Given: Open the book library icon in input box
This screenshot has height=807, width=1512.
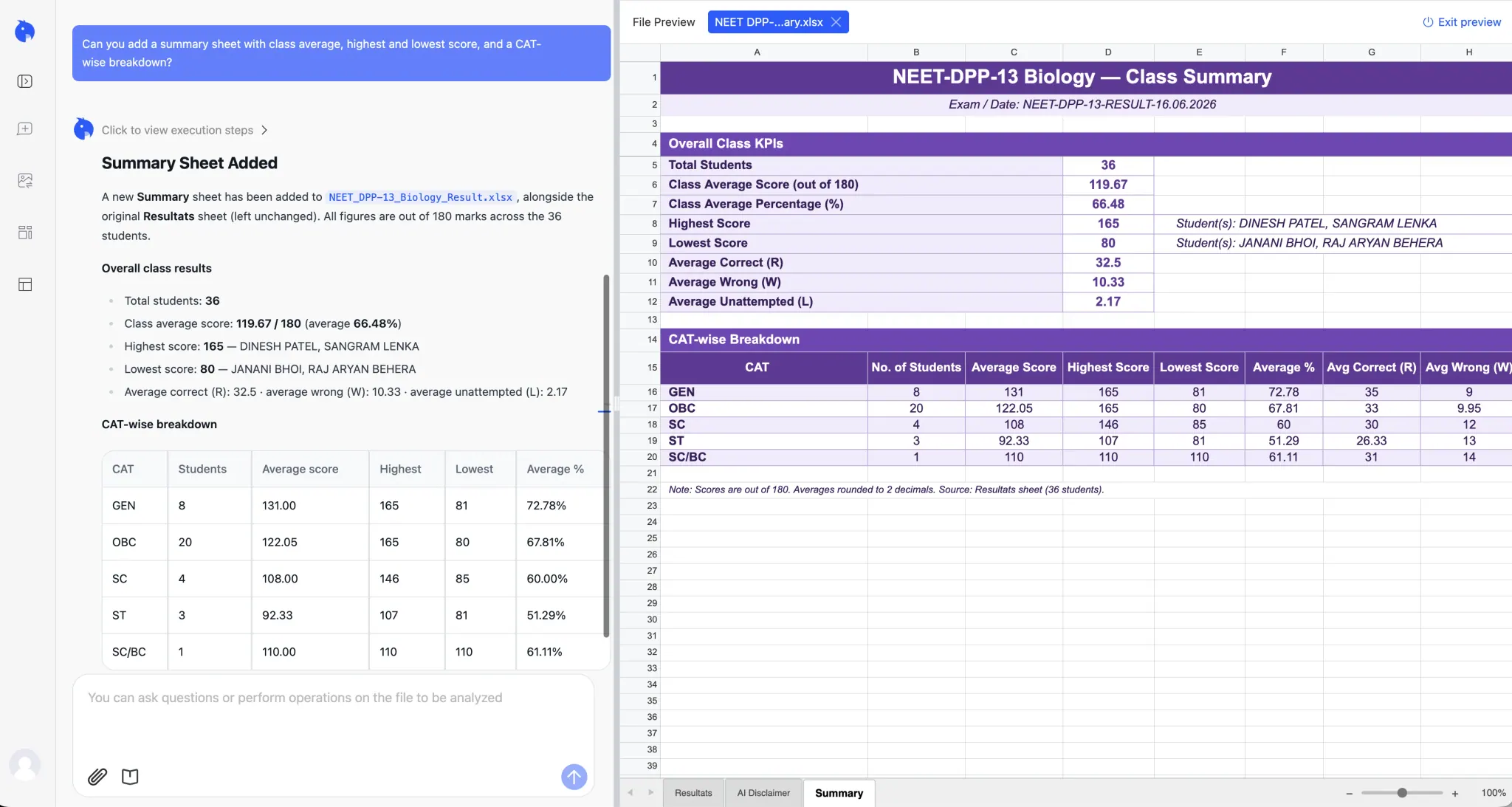Looking at the screenshot, I should 130,777.
